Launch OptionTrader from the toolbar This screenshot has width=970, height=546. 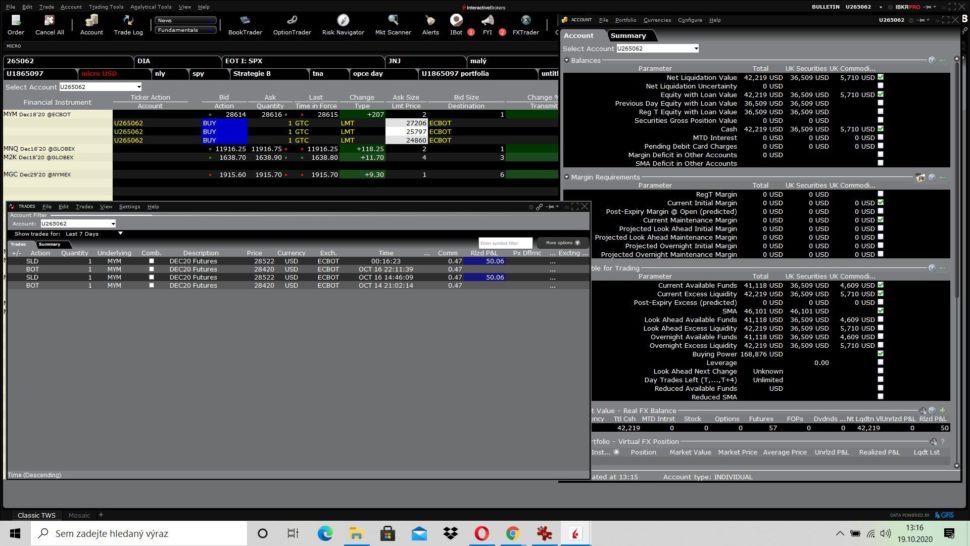pyautogui.click(x=292, y=25)
